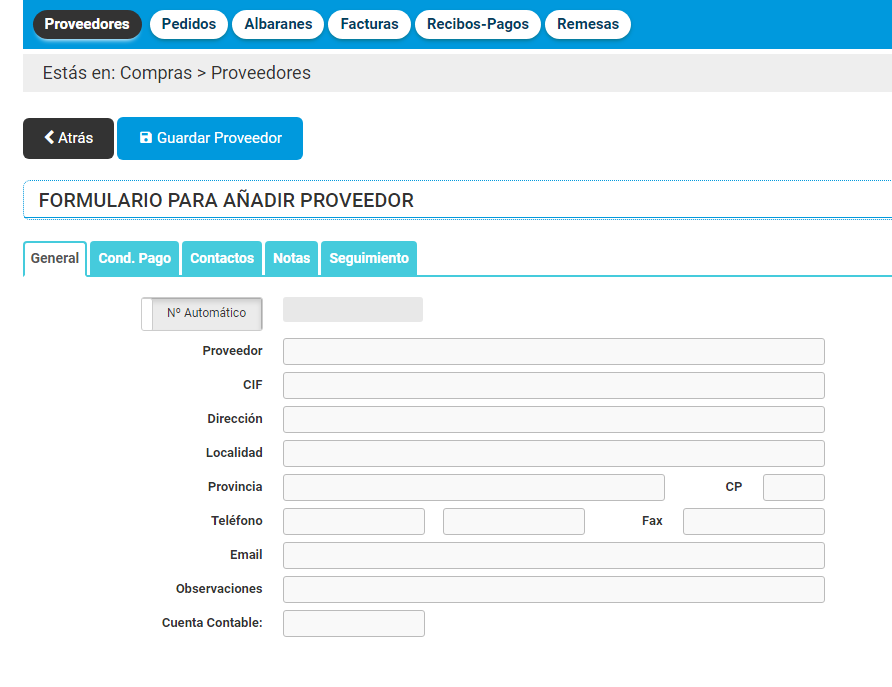
Task: Click the Guardar Proveedor button
Action: tap(210, 138)
